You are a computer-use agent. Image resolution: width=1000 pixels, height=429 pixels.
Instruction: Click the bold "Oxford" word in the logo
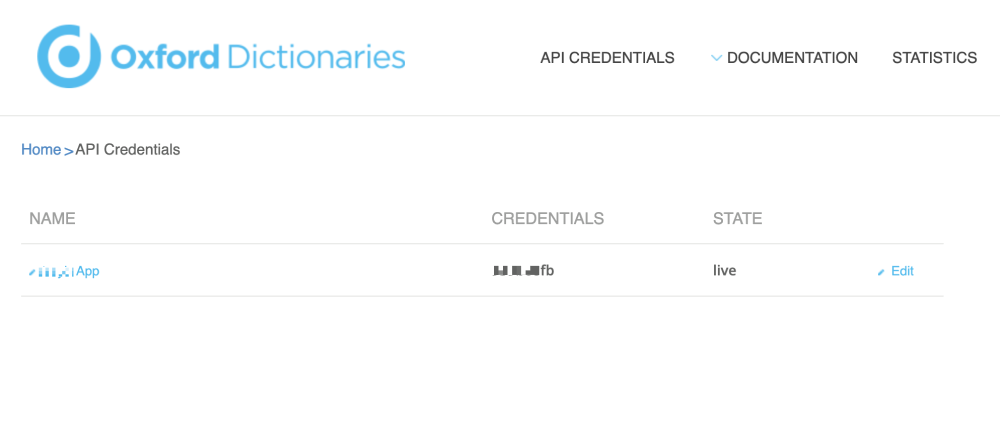pos(164,57)
